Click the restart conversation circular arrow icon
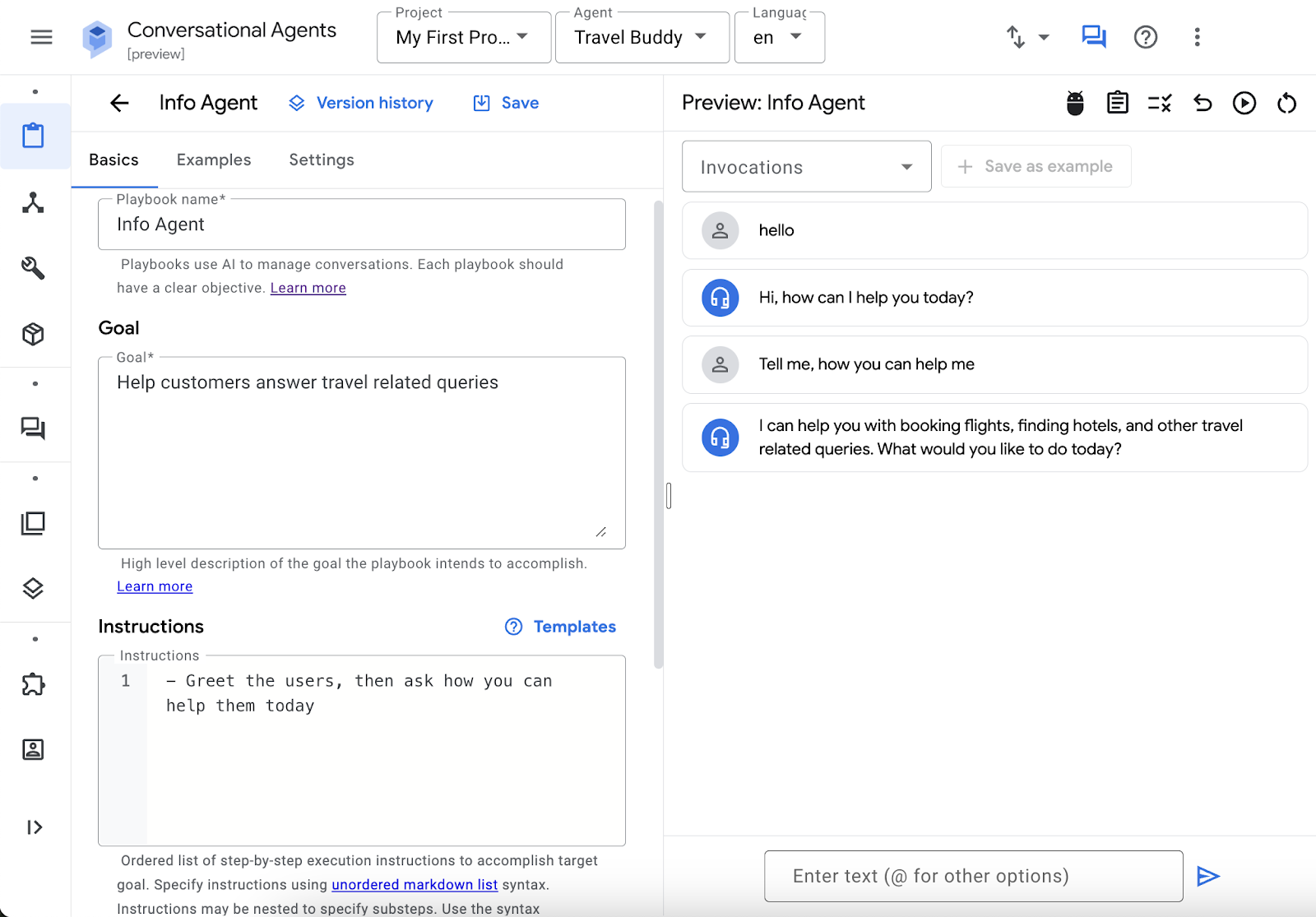Viewport: 1316px width, 917px height. tap(1286, 103)
